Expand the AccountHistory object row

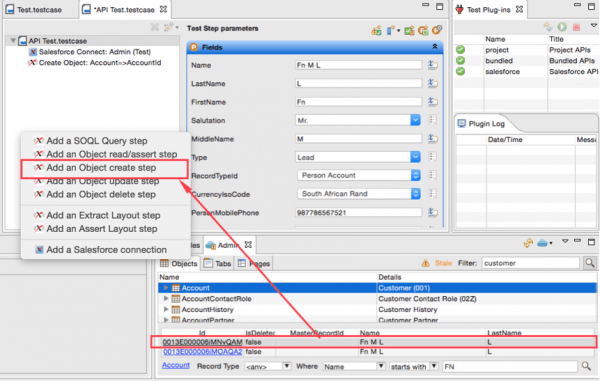click(x=166, y=309)
